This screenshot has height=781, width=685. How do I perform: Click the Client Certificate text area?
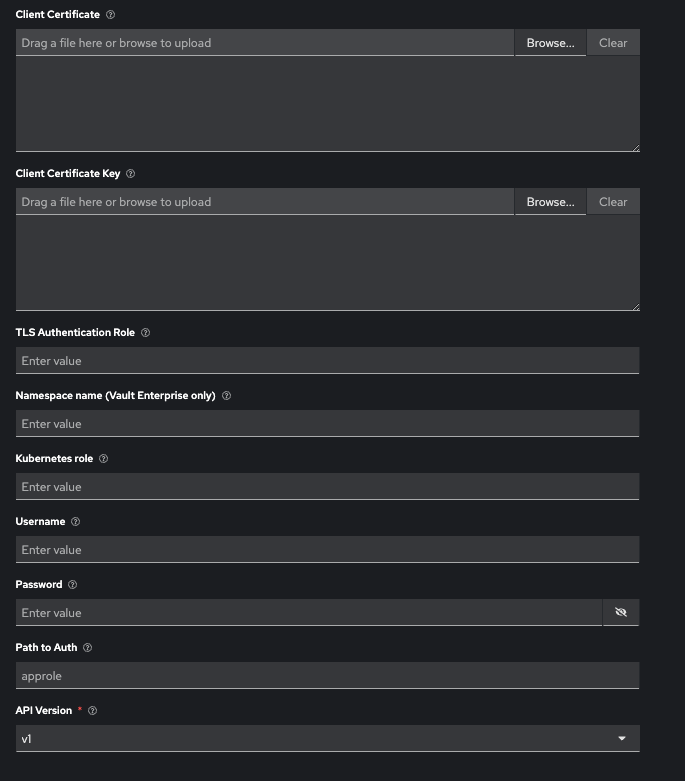pyautogui.click(x=327, y=103)
